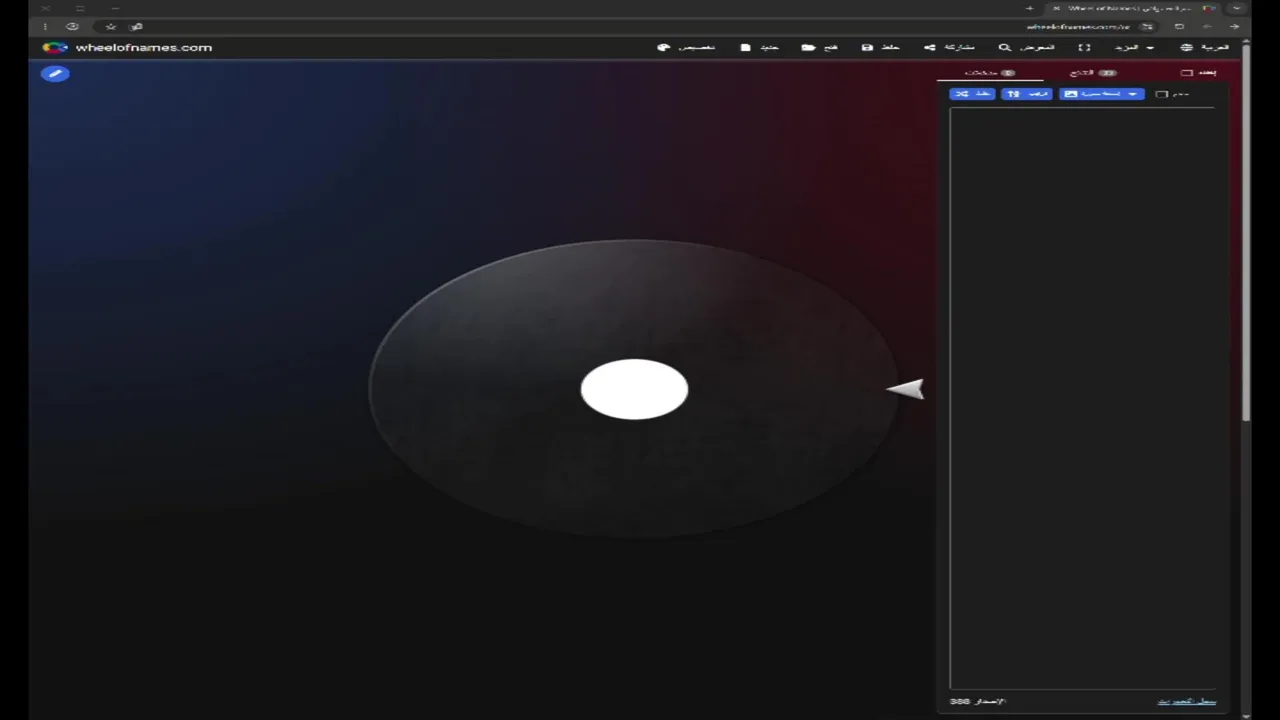Open the browser three-dot menu

[45, 26]
